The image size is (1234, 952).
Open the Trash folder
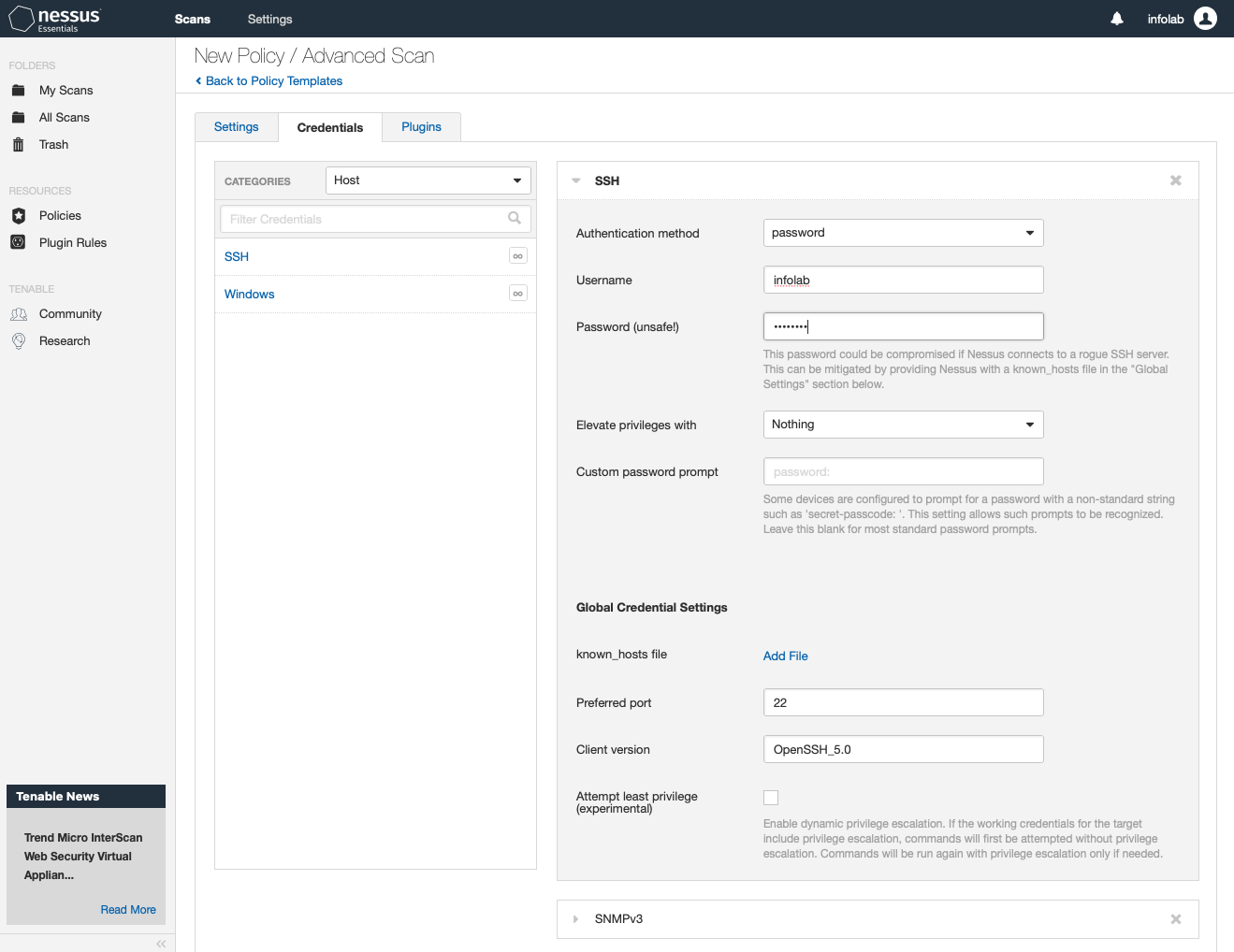[54, 145]
